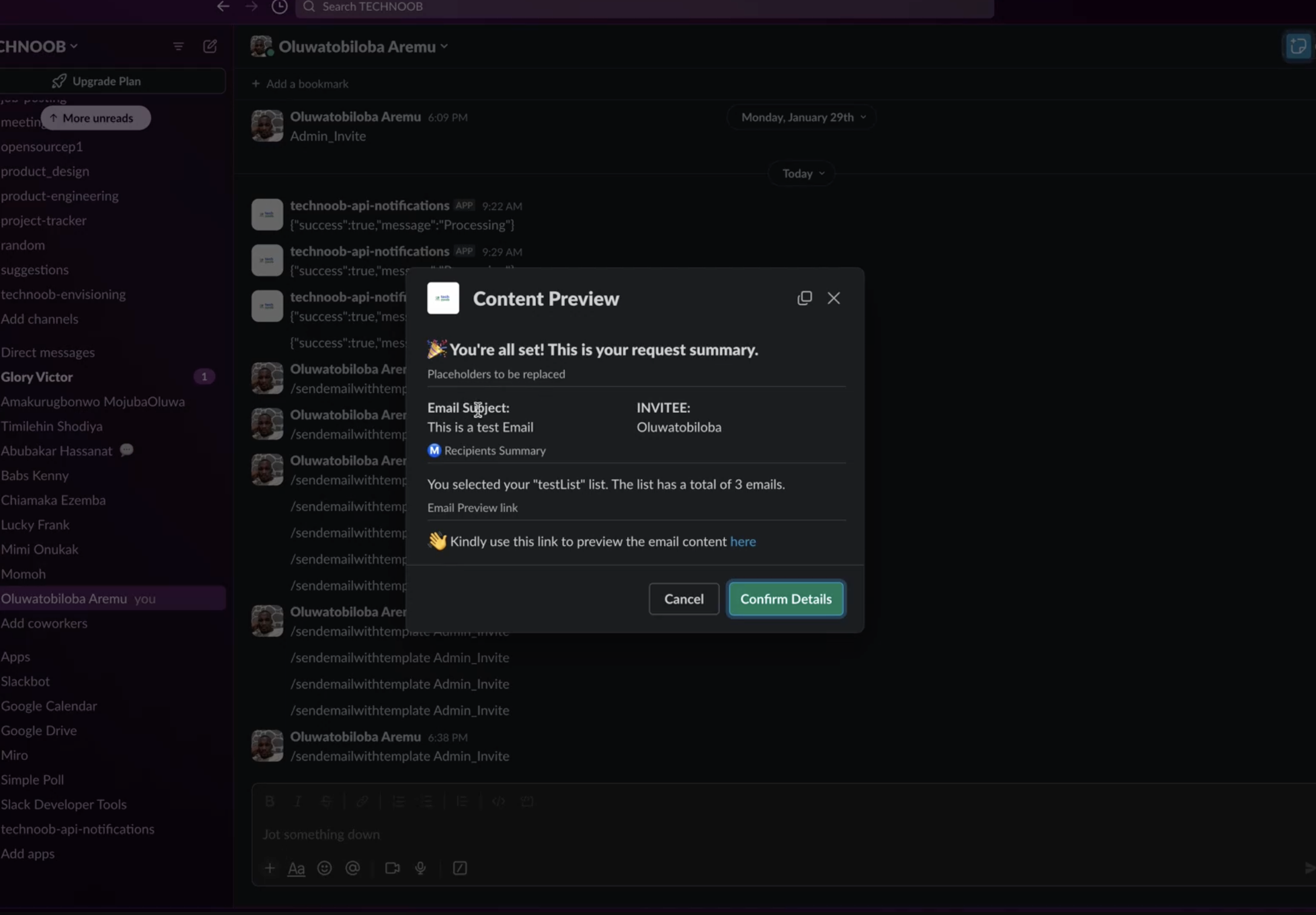Compose a new message with the pencil icon
Viewport: 1316px width, 915px height.
coord(210,46)
